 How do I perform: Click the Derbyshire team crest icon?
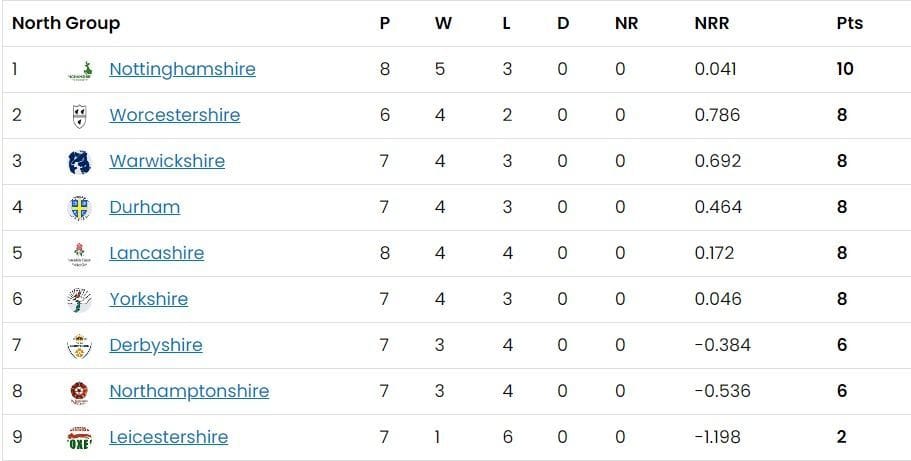[x=79, y=346]
